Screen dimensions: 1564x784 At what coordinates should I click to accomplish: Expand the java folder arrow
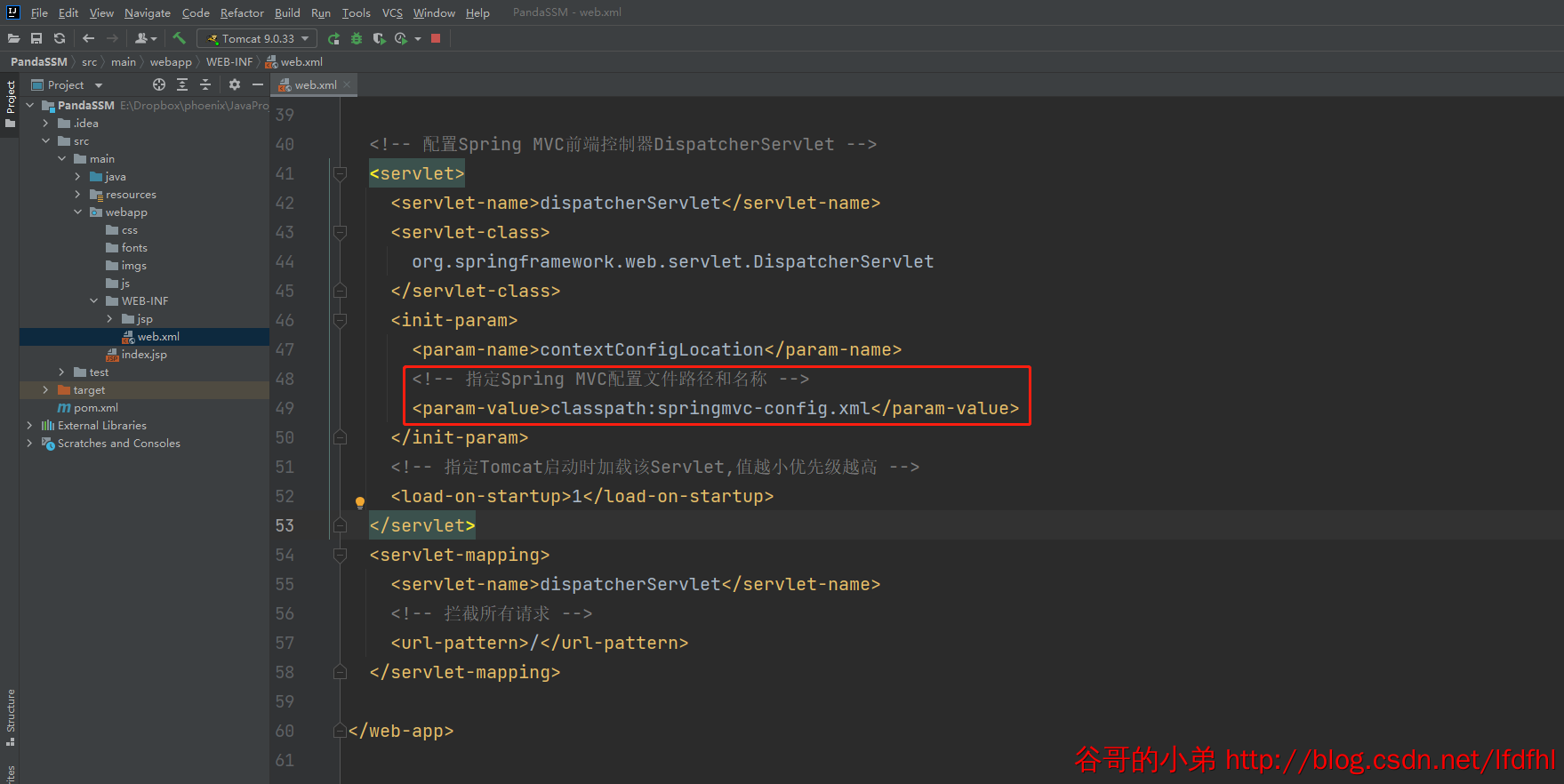tap(78, 177)
